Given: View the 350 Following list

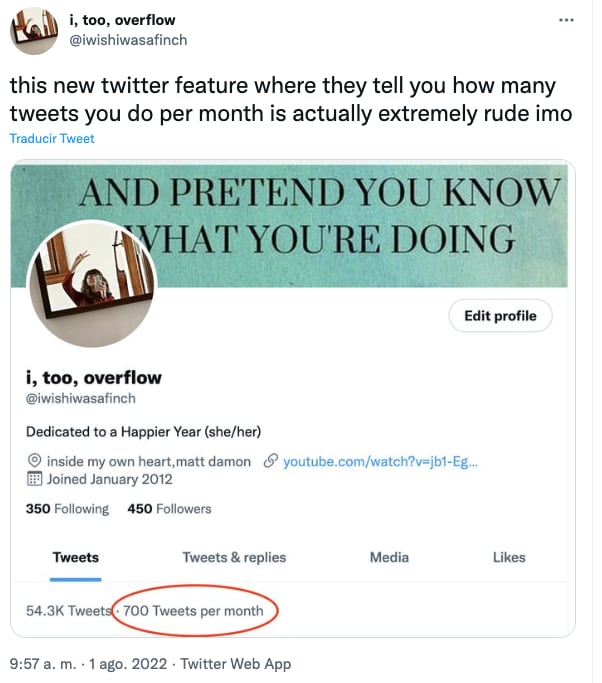Looking at the screenshot, I should click(67, 509).
